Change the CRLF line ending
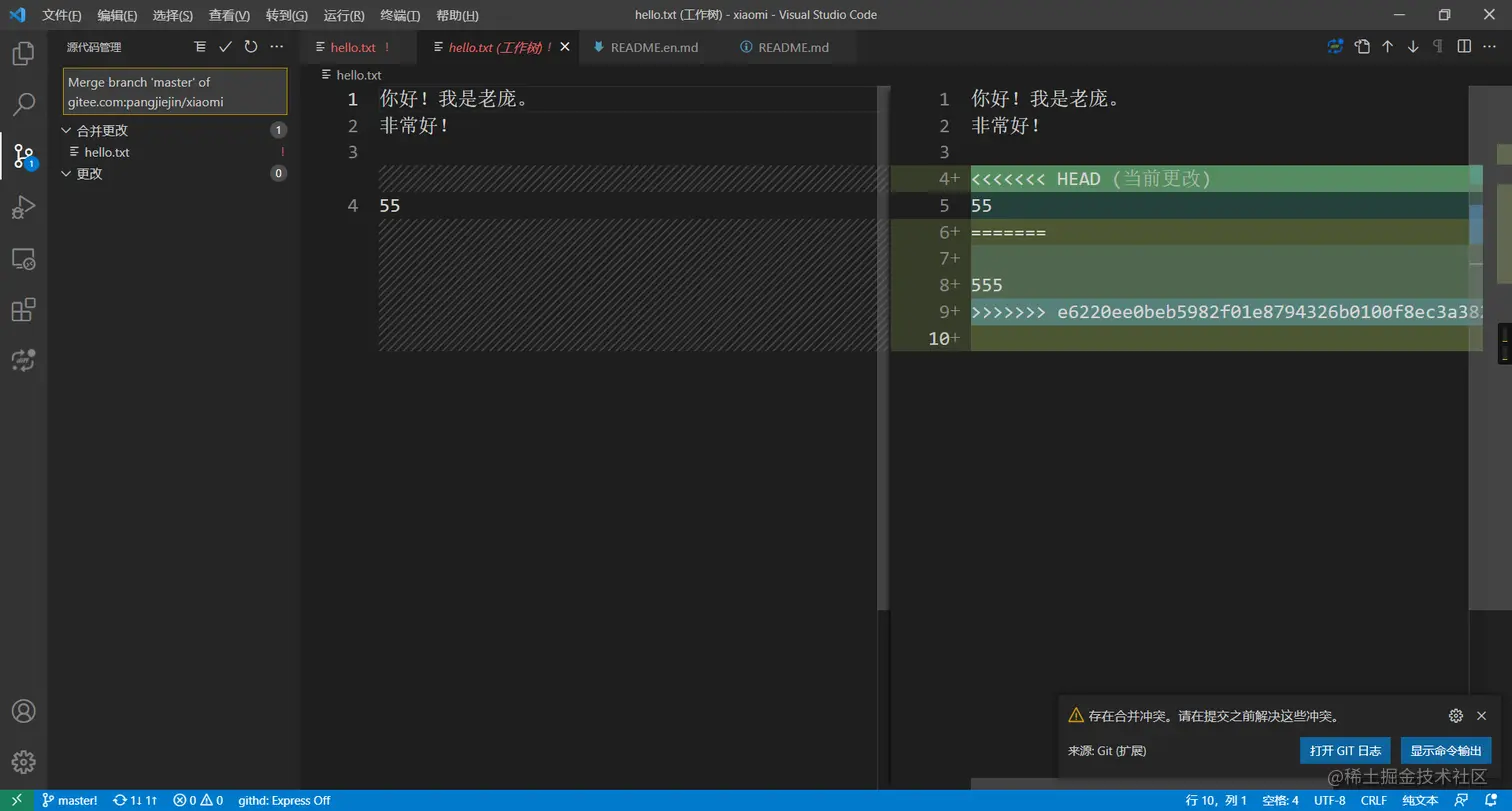1512x811 pixels. pos(1374,800)
